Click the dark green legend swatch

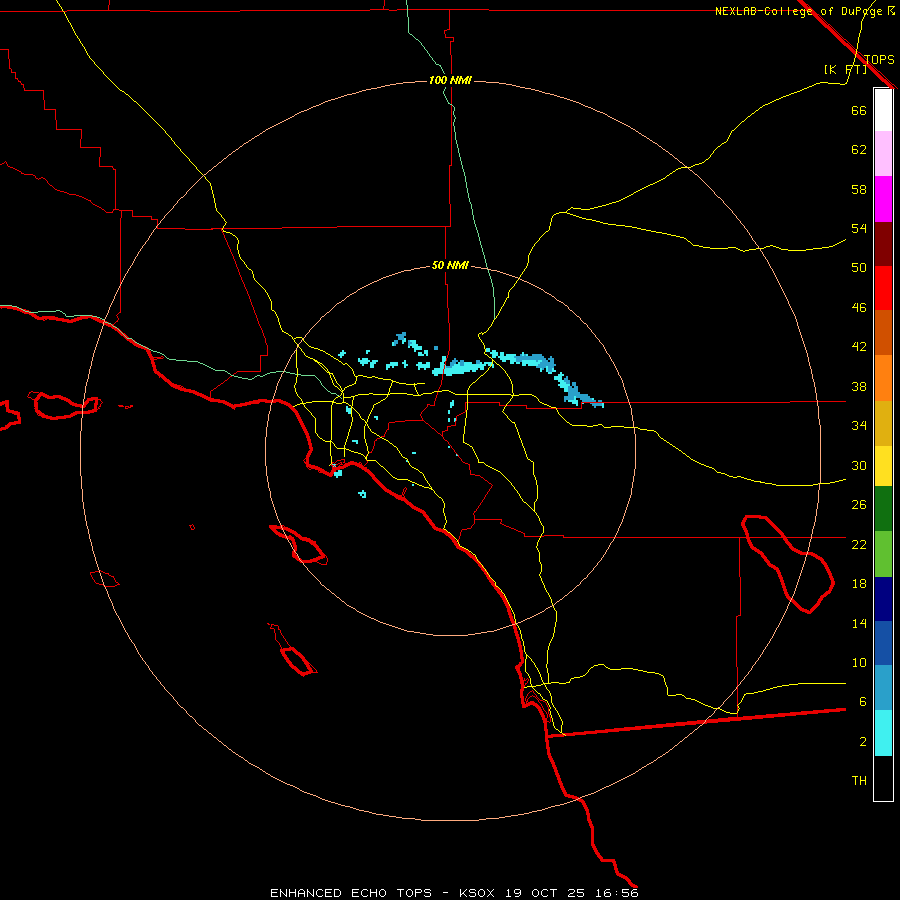click(883, 509)
